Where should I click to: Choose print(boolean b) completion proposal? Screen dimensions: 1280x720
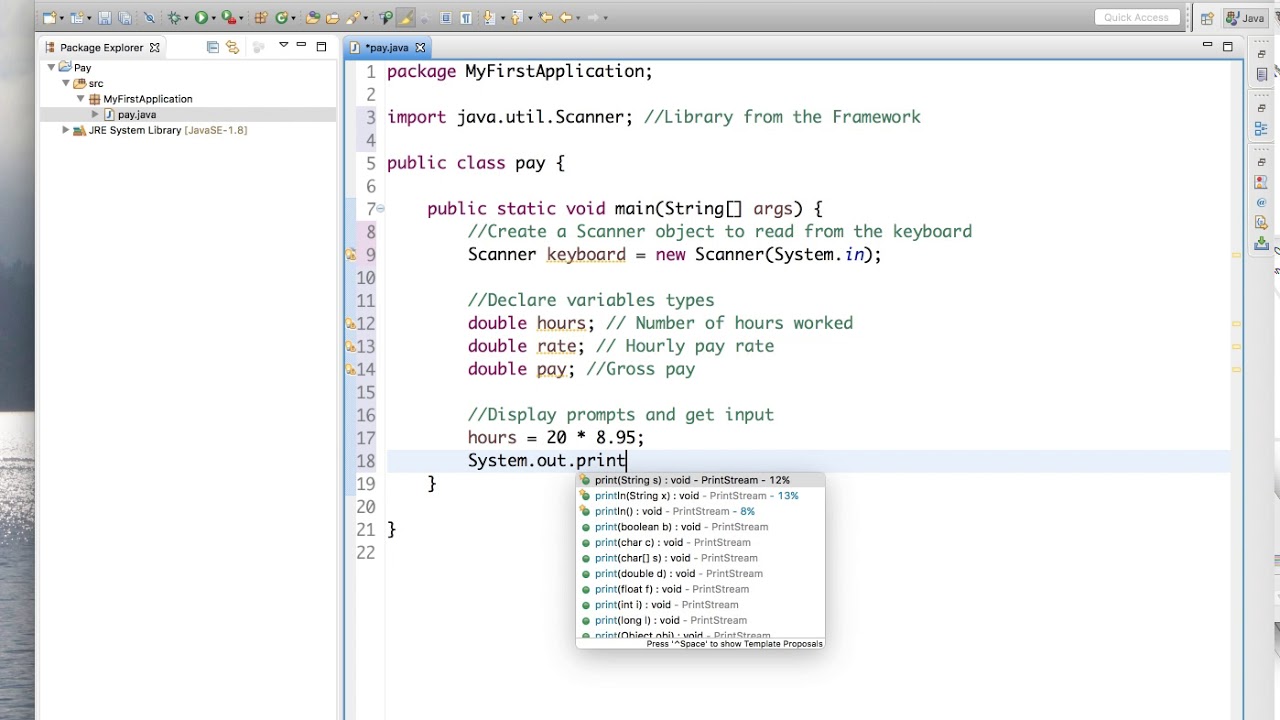click(x=700, y=527)
